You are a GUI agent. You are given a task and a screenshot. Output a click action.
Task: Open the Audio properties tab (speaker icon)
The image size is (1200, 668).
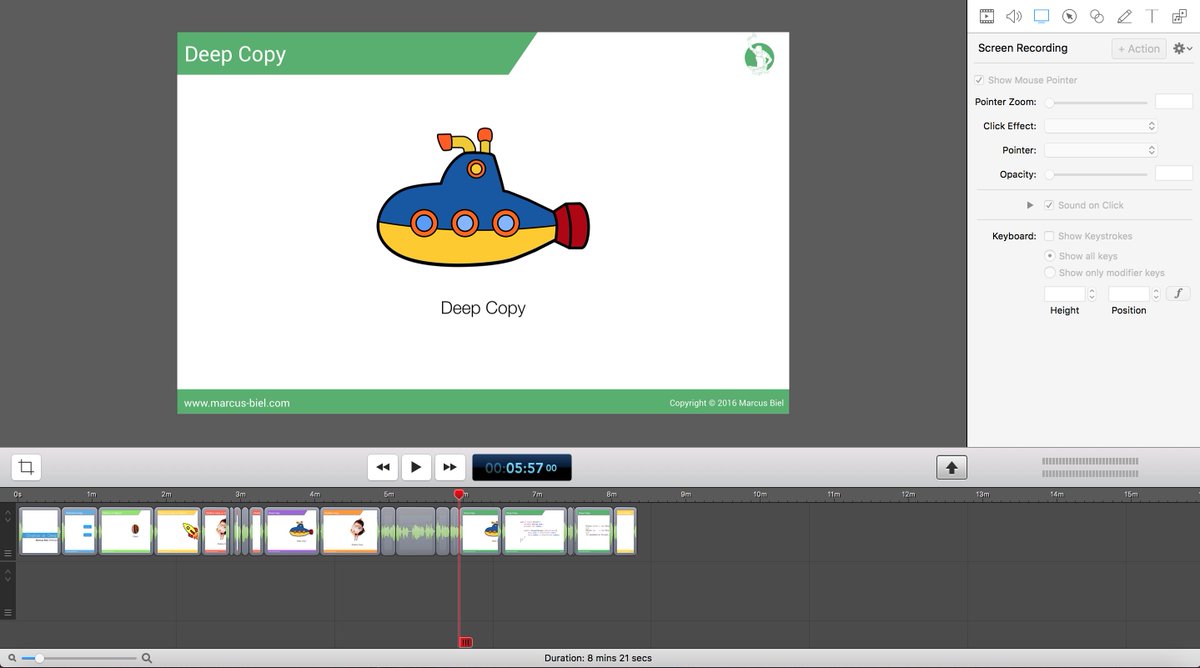click(1013, 16)
